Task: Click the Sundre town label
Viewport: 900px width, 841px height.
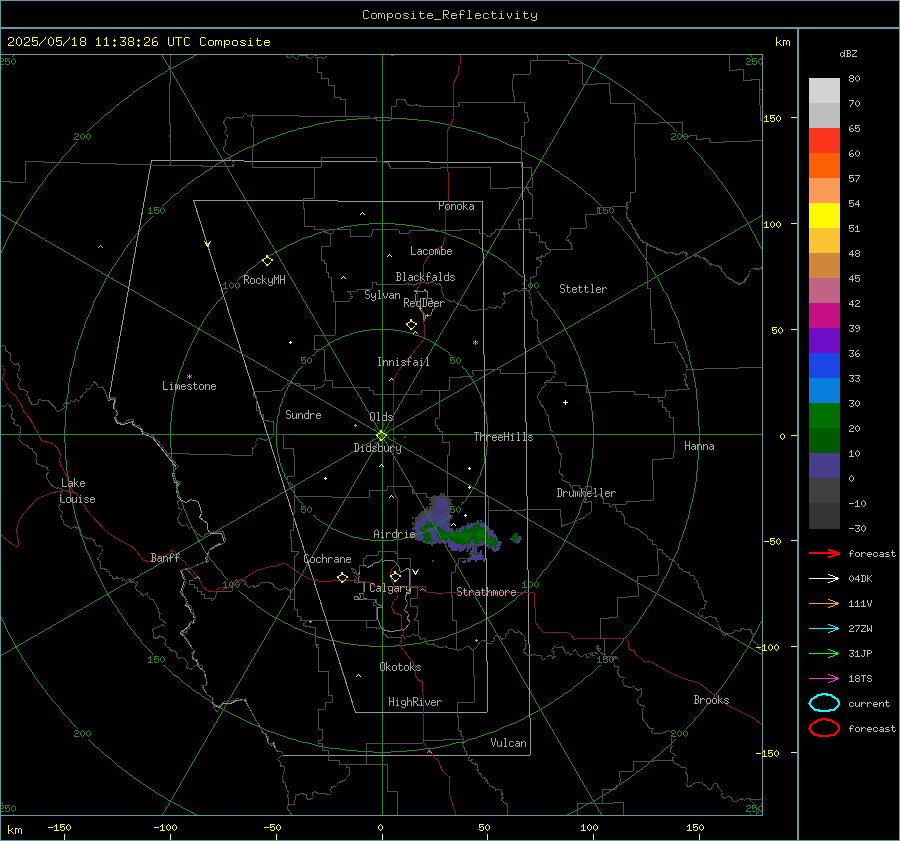Action: [303, 415]
